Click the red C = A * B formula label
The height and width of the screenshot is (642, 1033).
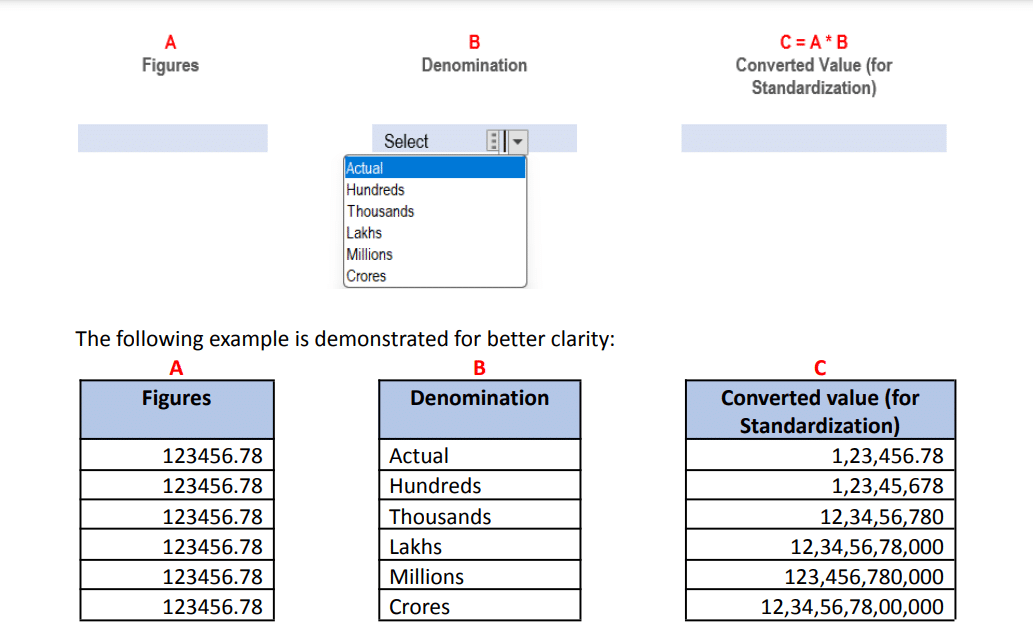pyautogui.click(x=813, y=42)
